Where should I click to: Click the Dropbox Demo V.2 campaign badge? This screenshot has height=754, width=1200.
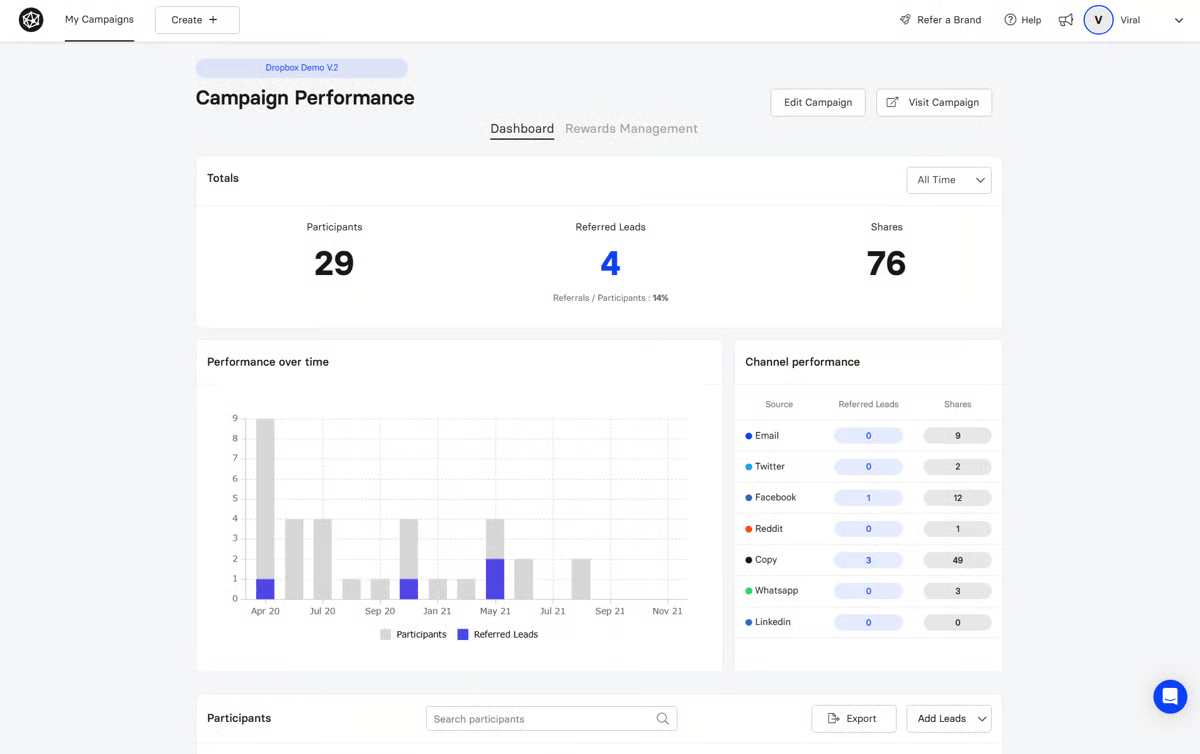click(302, 68)
